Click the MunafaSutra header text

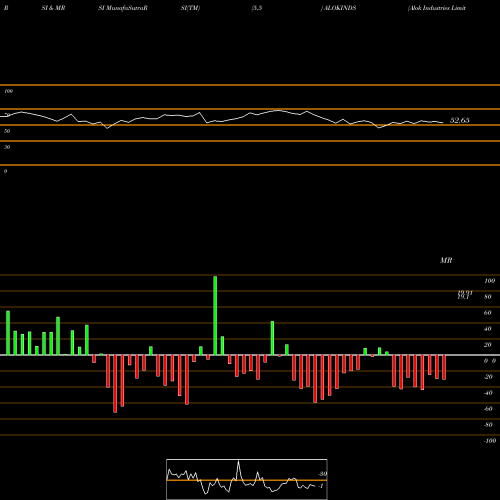(x=123, y=8)
